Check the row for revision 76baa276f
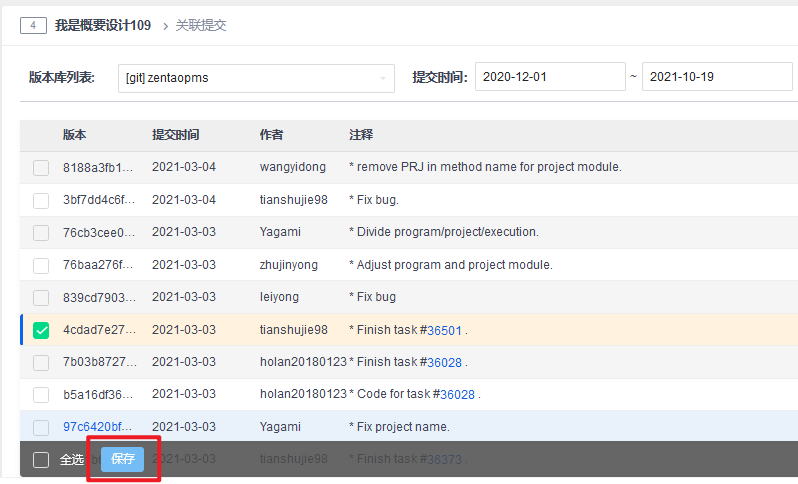The width and height of the screenshot is (798, 484). tap(41, 265)
